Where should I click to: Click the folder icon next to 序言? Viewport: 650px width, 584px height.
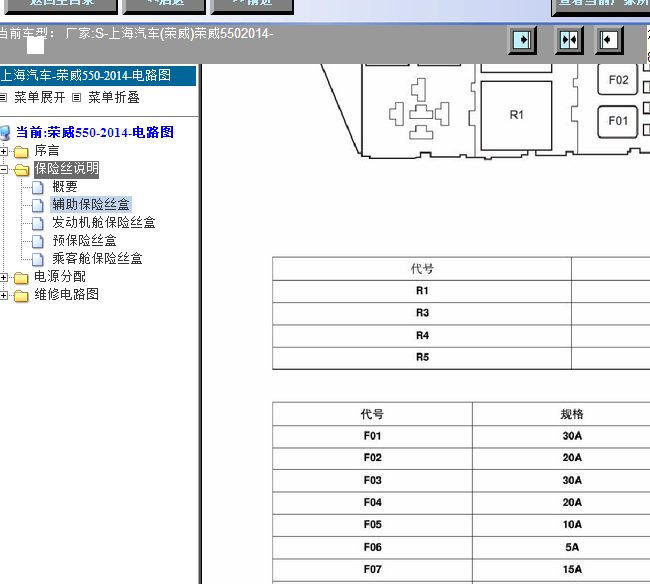(x=21, y=152)
